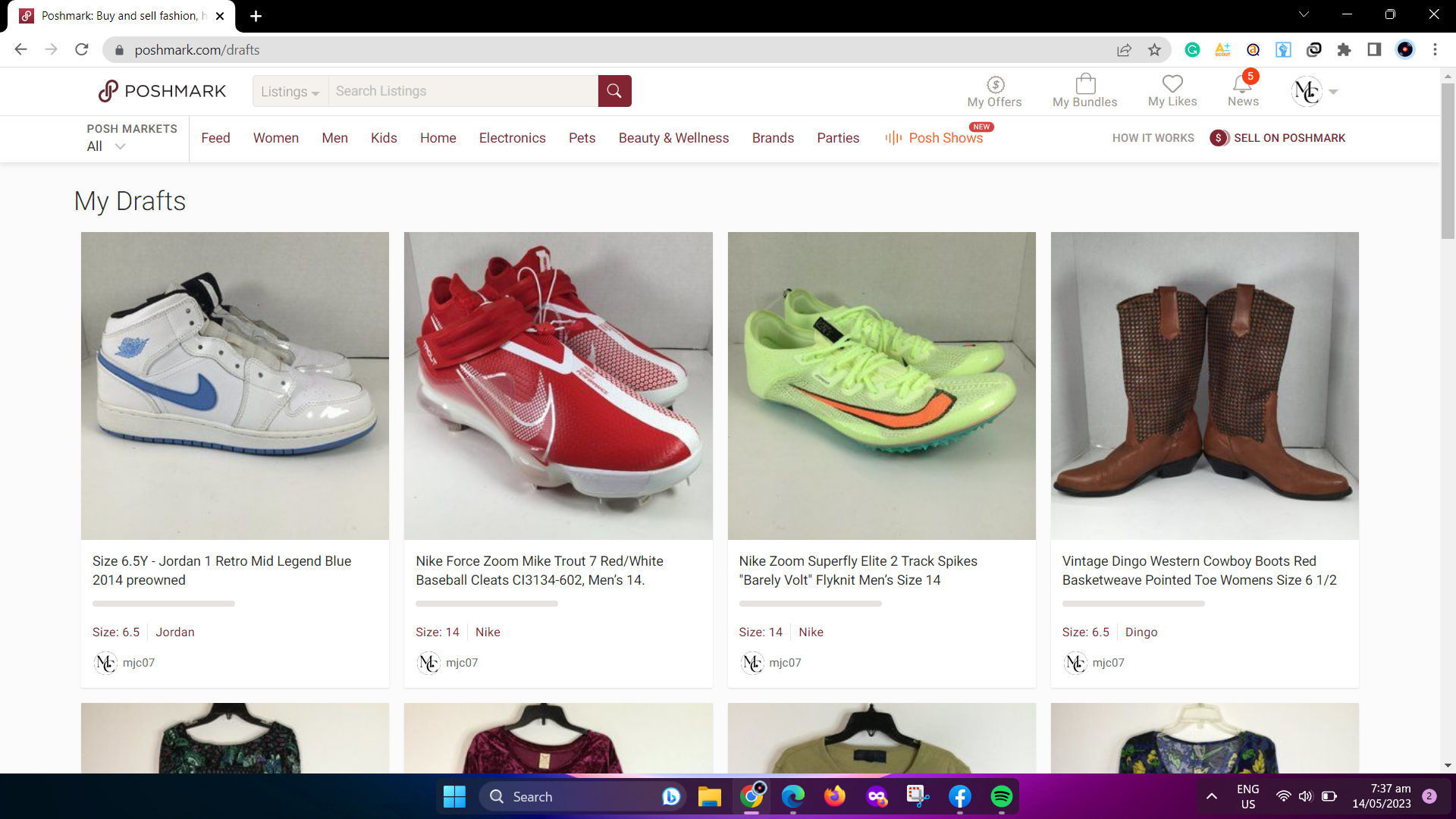The height and width of the screenshot is (819, 1456).
Task: Open the Jordan 1 Retro draft thumbnail
Action: point(235,386)
